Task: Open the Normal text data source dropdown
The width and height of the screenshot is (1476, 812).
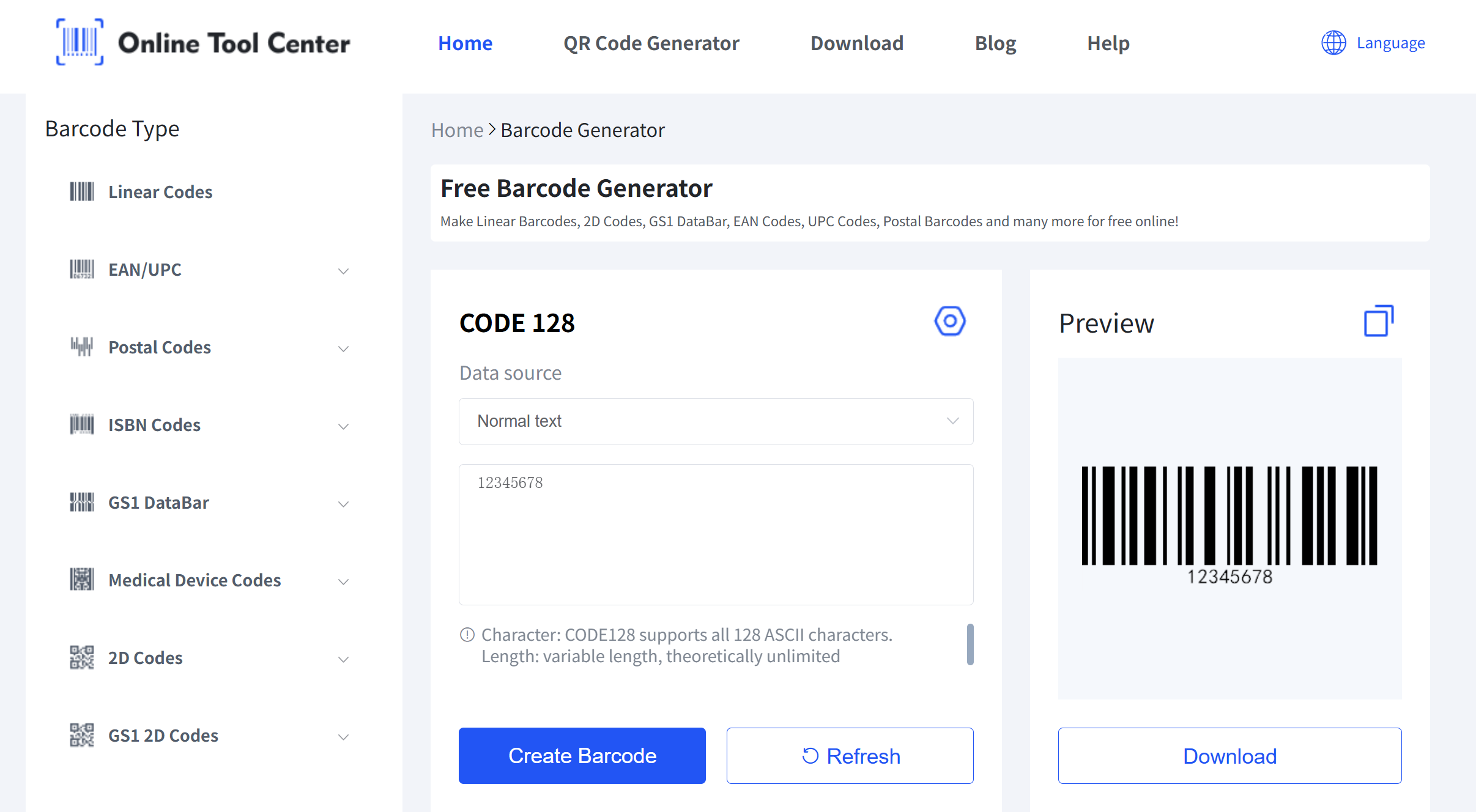Action: point(716,421)
